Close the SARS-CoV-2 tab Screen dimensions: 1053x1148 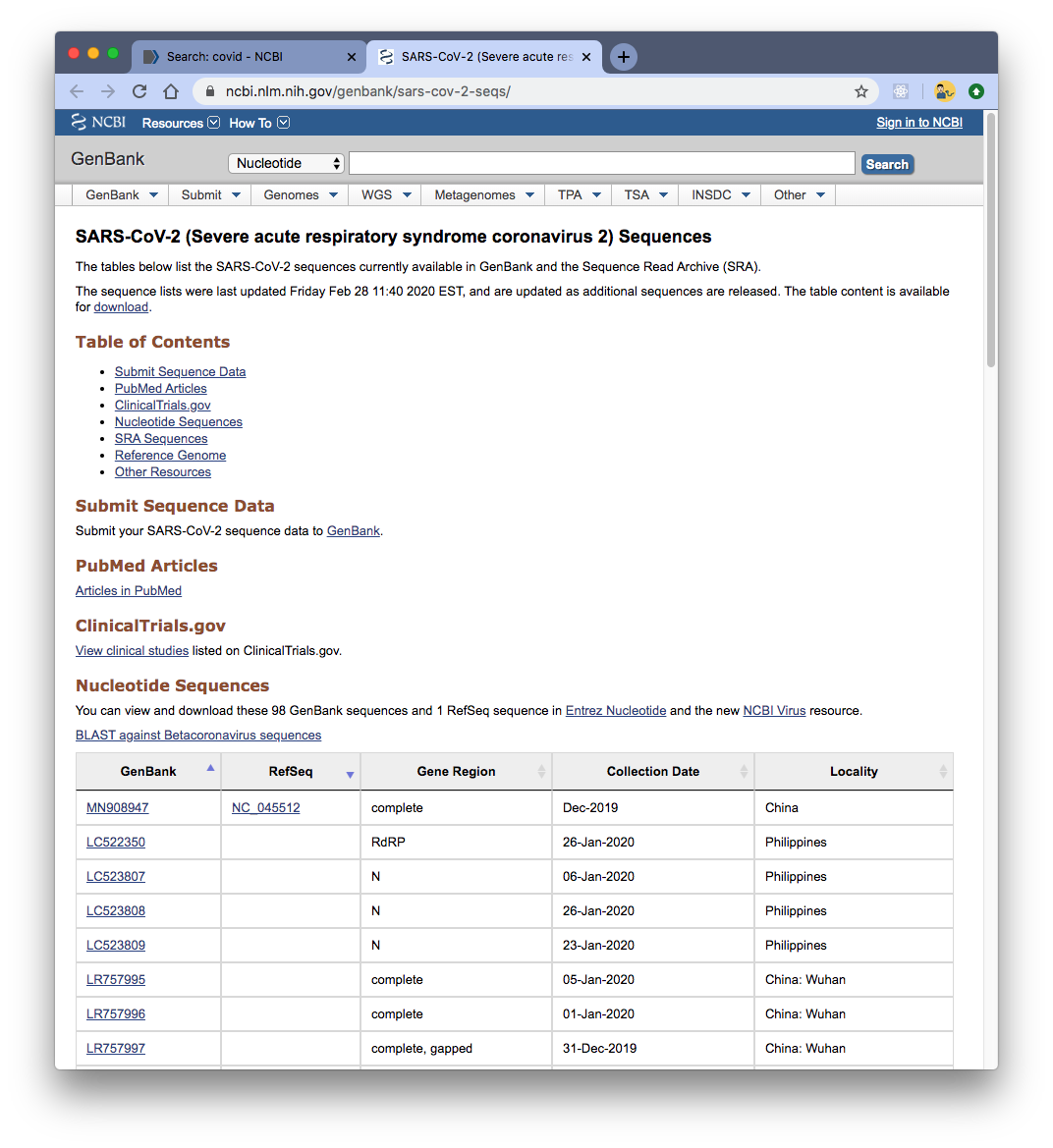(x=585, y=57)
